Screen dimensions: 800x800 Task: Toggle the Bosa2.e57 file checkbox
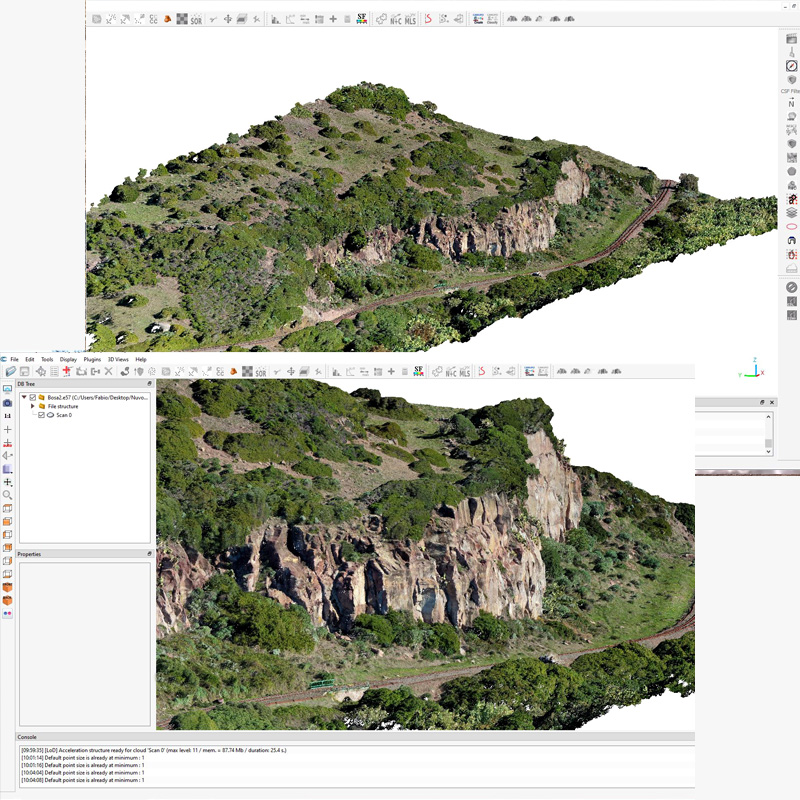coord(33,397)
